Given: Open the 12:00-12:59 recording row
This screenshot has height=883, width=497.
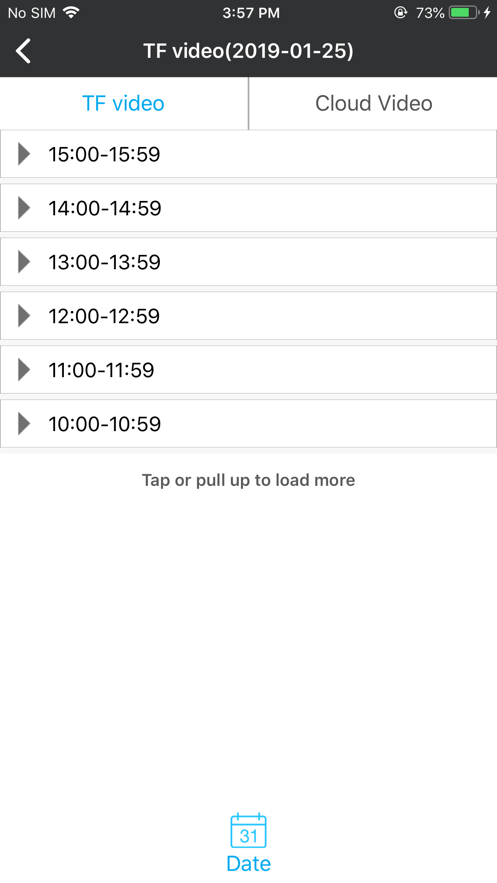Looking at the screenshot, I should pos(248,316).
